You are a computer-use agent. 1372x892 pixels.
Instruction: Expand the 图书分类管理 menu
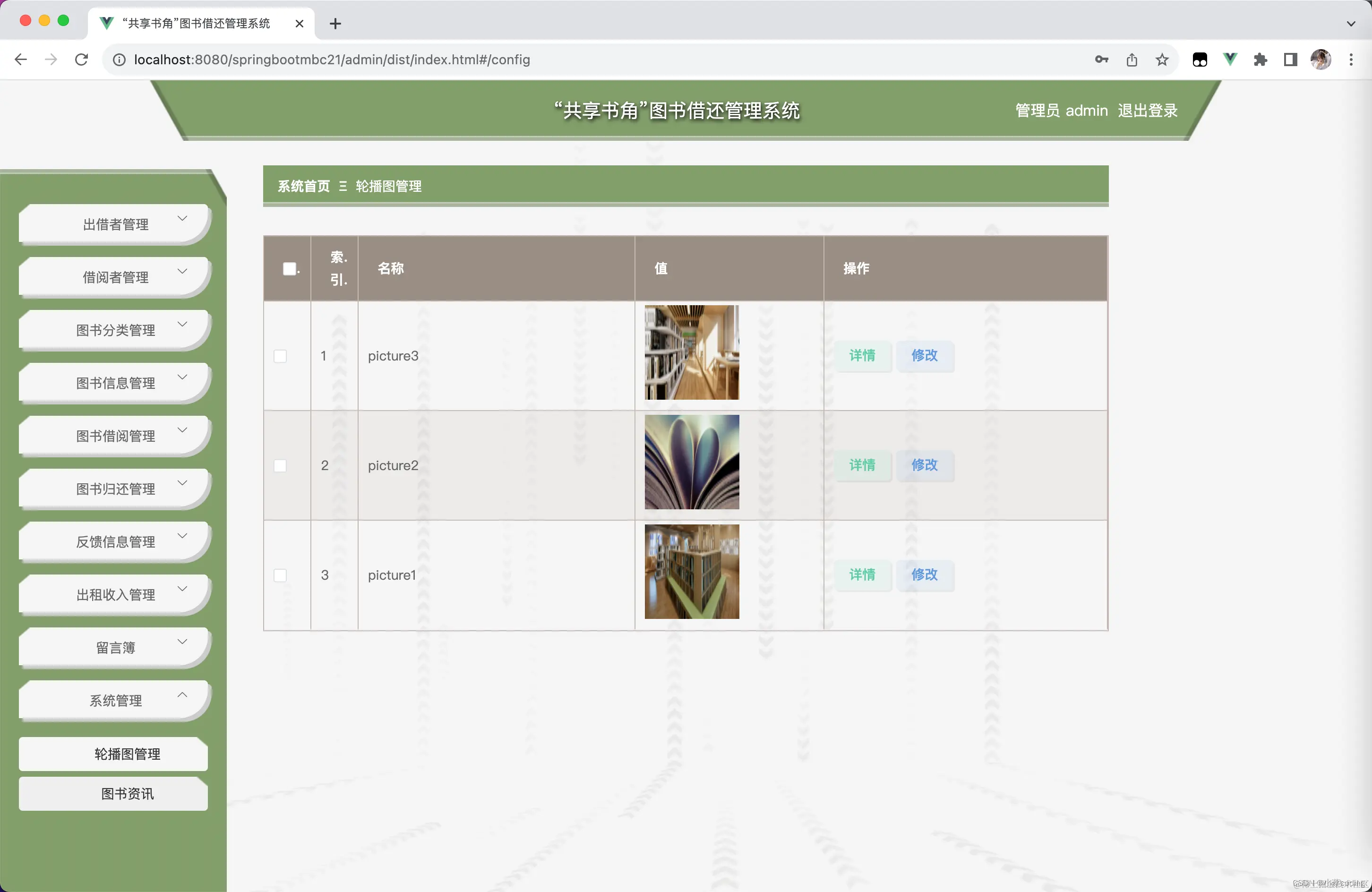click(115, 330)
